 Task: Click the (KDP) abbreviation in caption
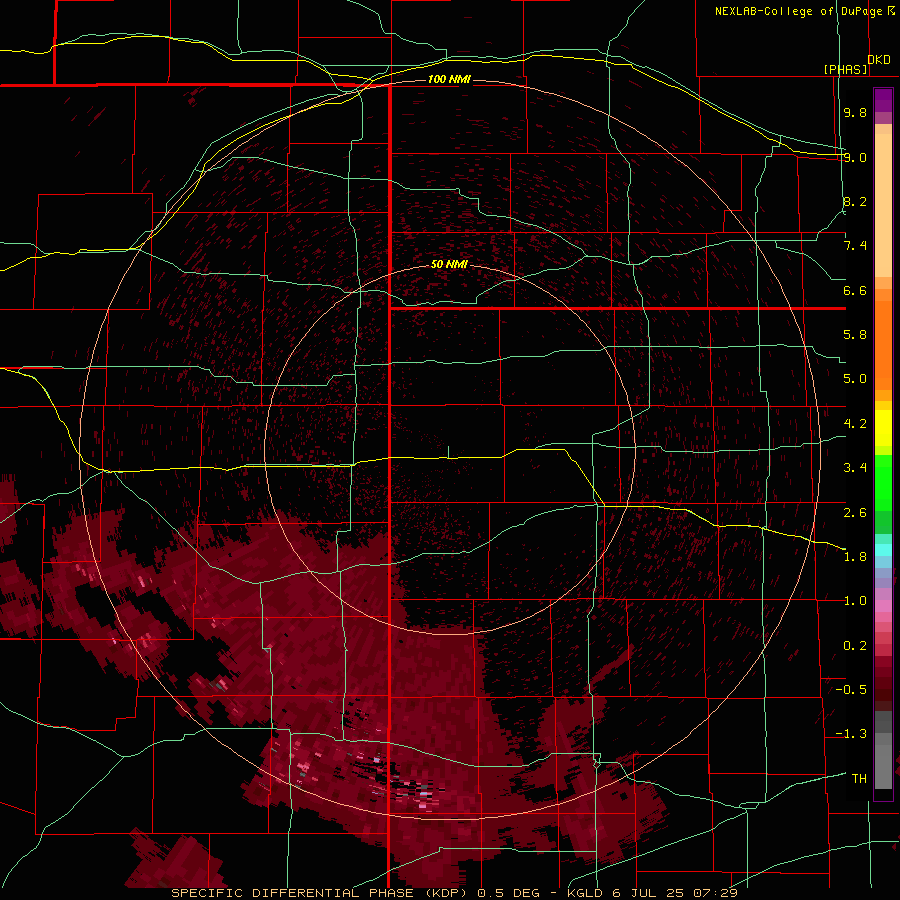[448, 893]
